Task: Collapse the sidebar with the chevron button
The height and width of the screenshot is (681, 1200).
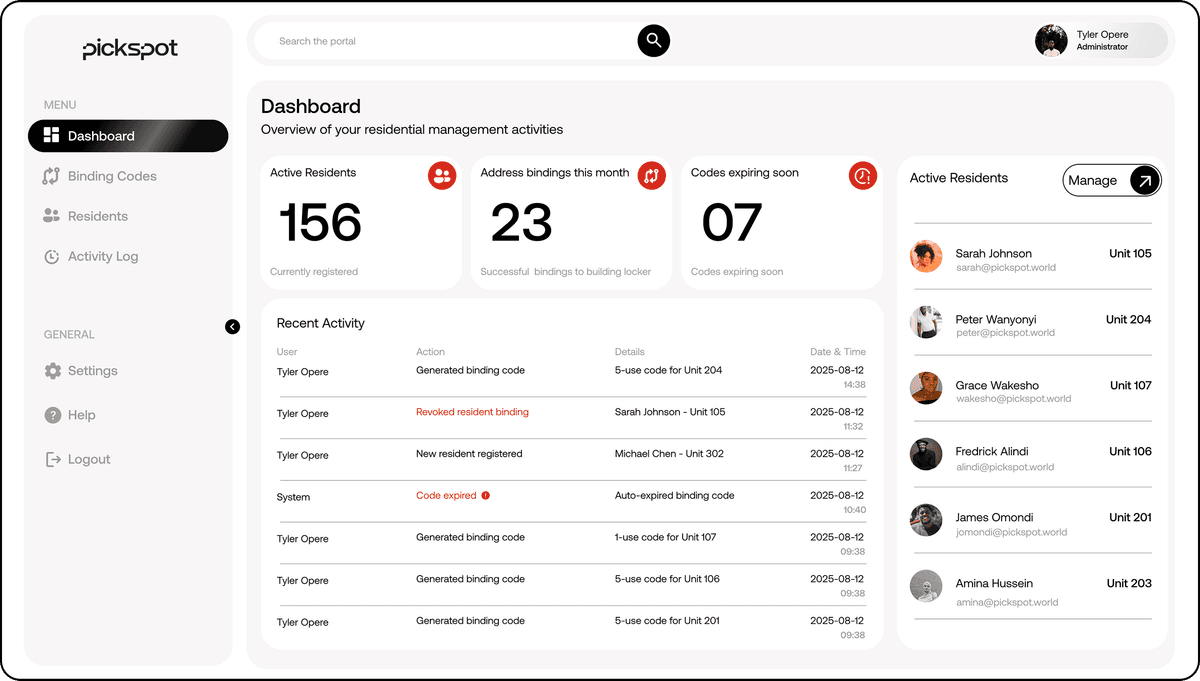Action: tap(232, 326)
